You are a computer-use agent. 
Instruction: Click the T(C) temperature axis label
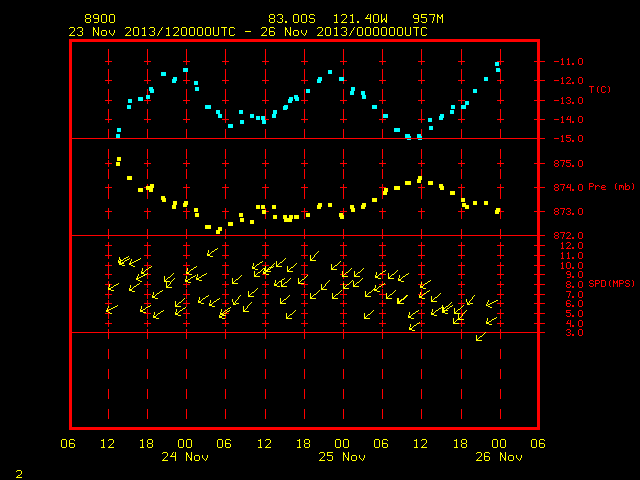tap(600, 89)
